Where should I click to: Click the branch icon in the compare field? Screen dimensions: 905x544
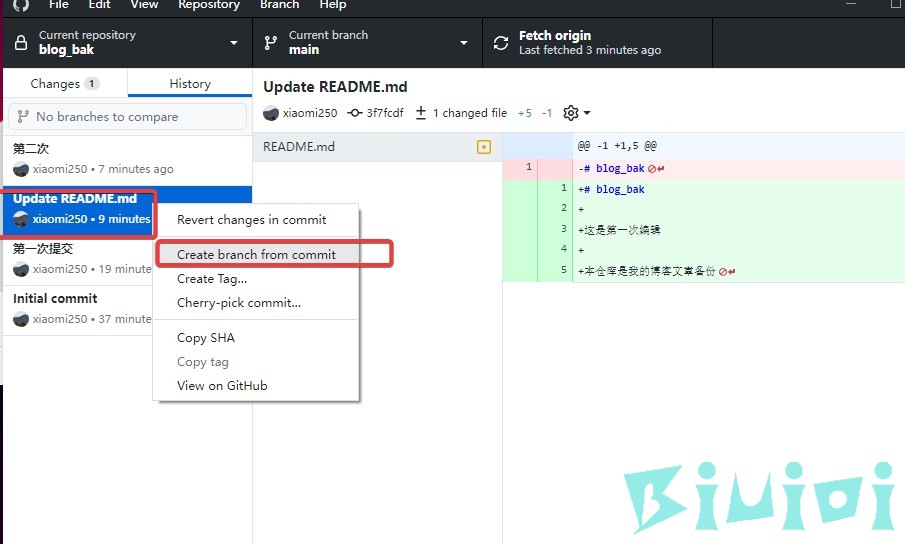tap(23, 117)
